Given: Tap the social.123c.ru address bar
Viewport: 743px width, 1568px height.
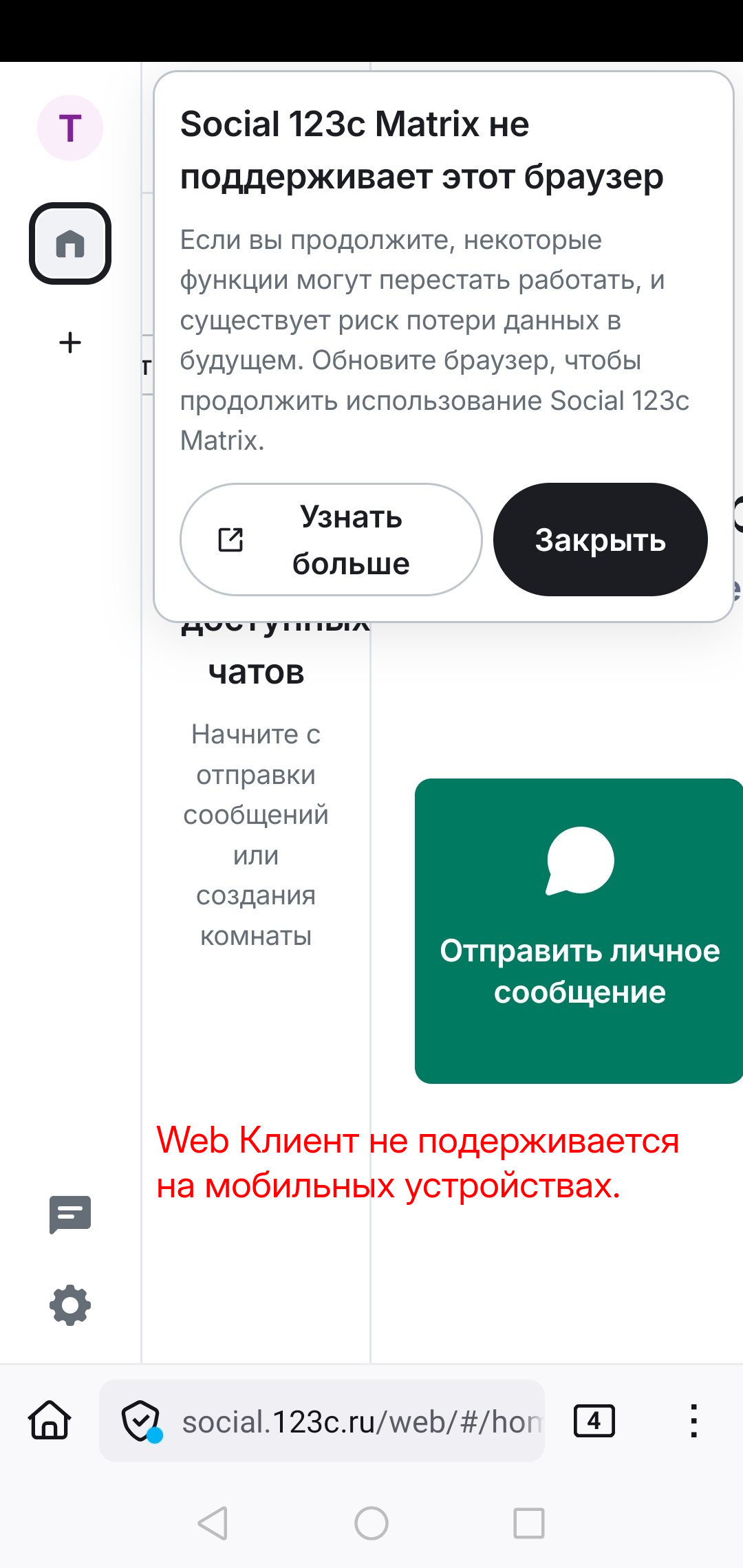Looking at the screenshot, I should (x=361, y=1421).
